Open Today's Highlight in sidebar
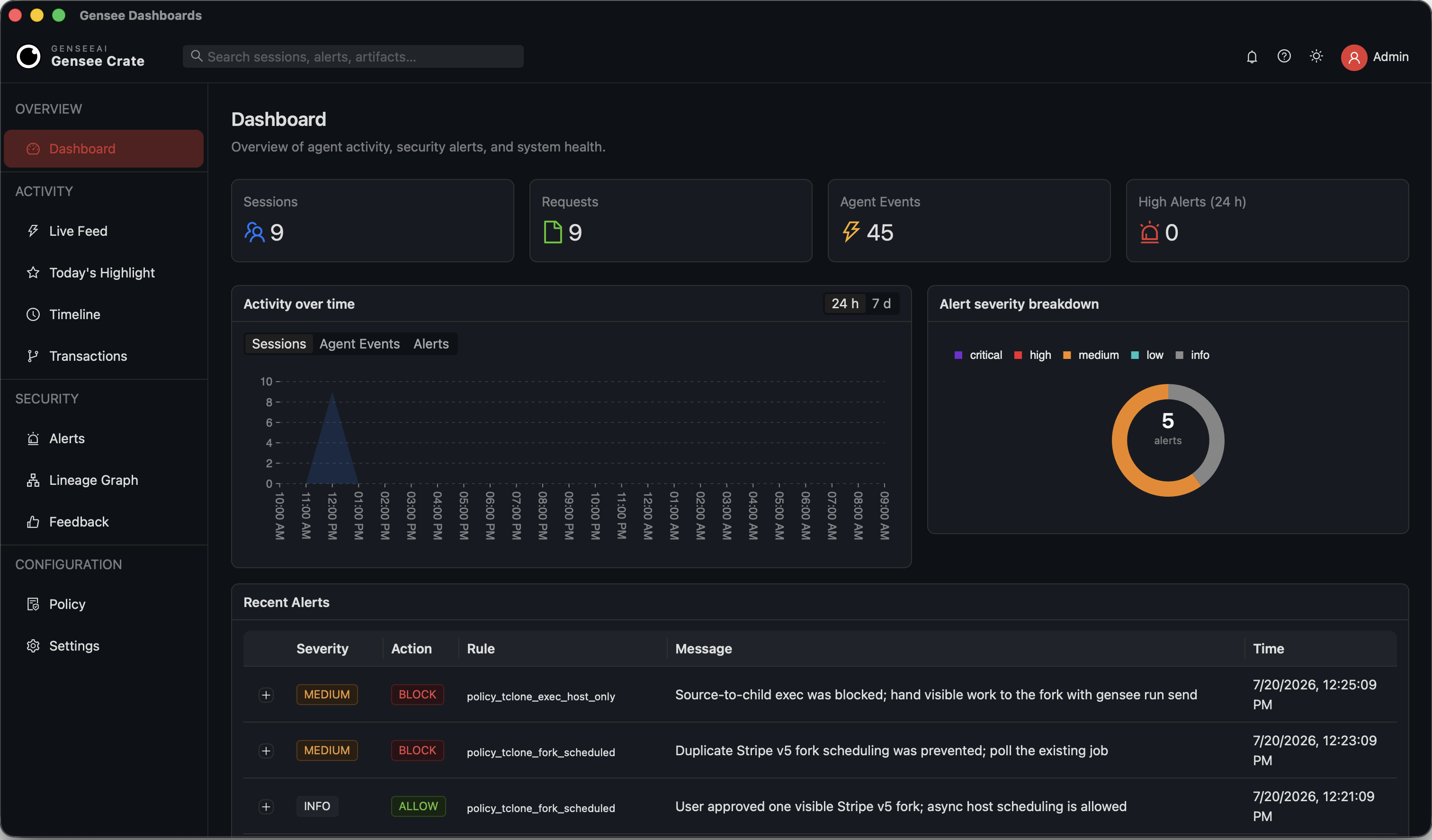Viewport: 1432px width, 840px height. tap(103, 273)
